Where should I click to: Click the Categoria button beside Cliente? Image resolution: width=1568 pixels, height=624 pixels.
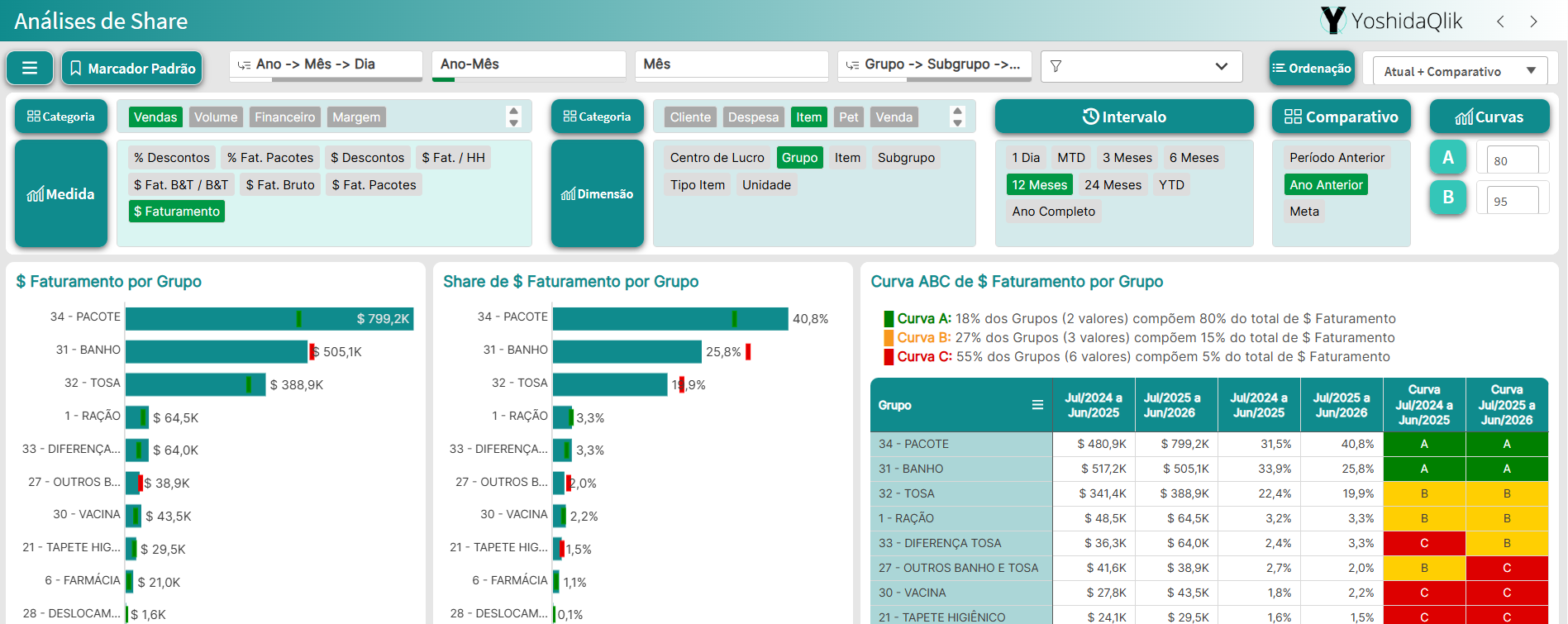tap(598, 117)
